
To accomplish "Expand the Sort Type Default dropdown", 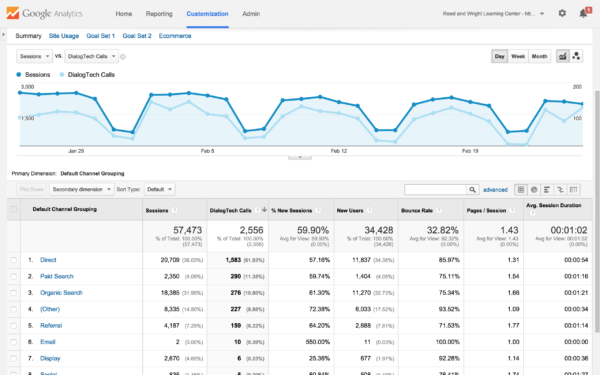I will point(160,189).
